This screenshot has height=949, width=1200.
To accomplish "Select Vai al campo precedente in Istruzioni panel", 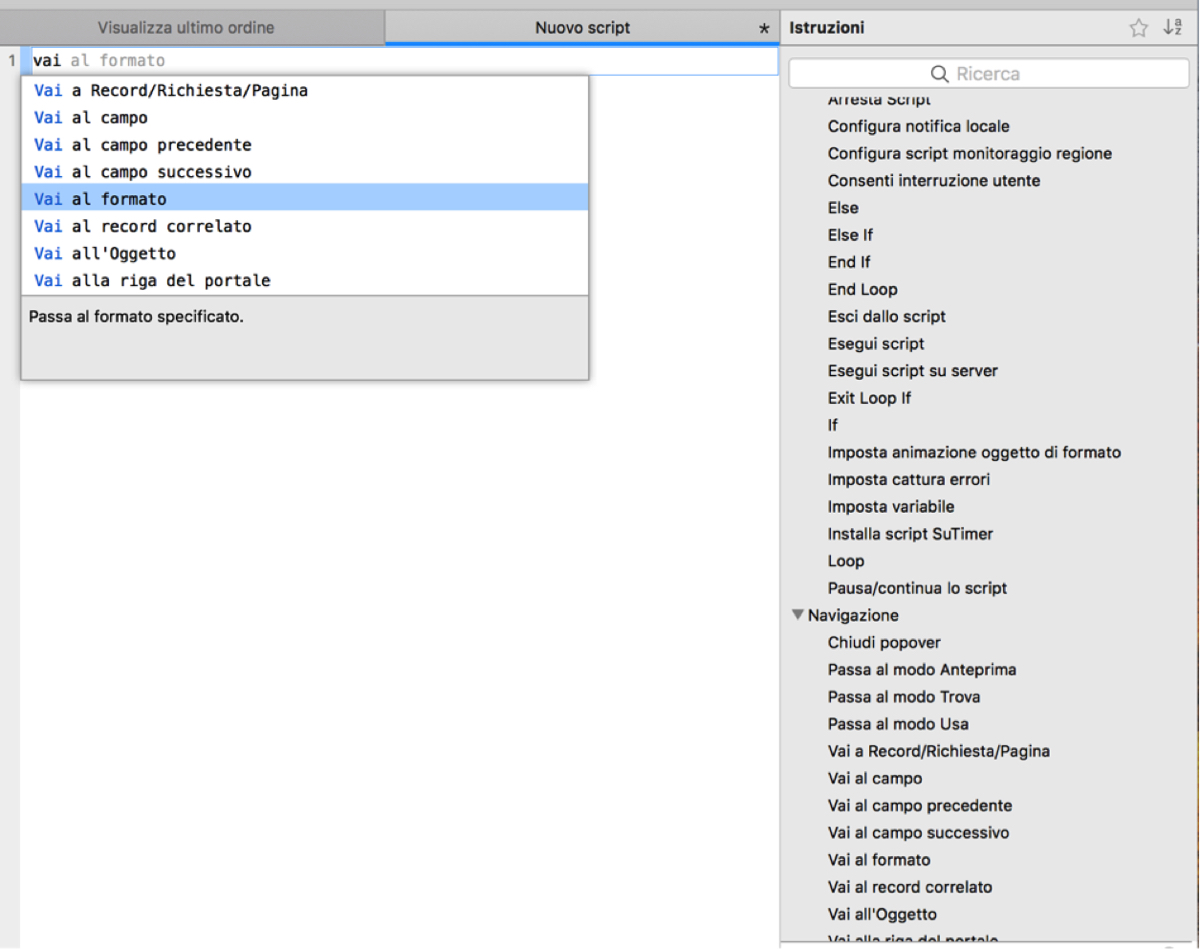I will (x=920, y=805).
